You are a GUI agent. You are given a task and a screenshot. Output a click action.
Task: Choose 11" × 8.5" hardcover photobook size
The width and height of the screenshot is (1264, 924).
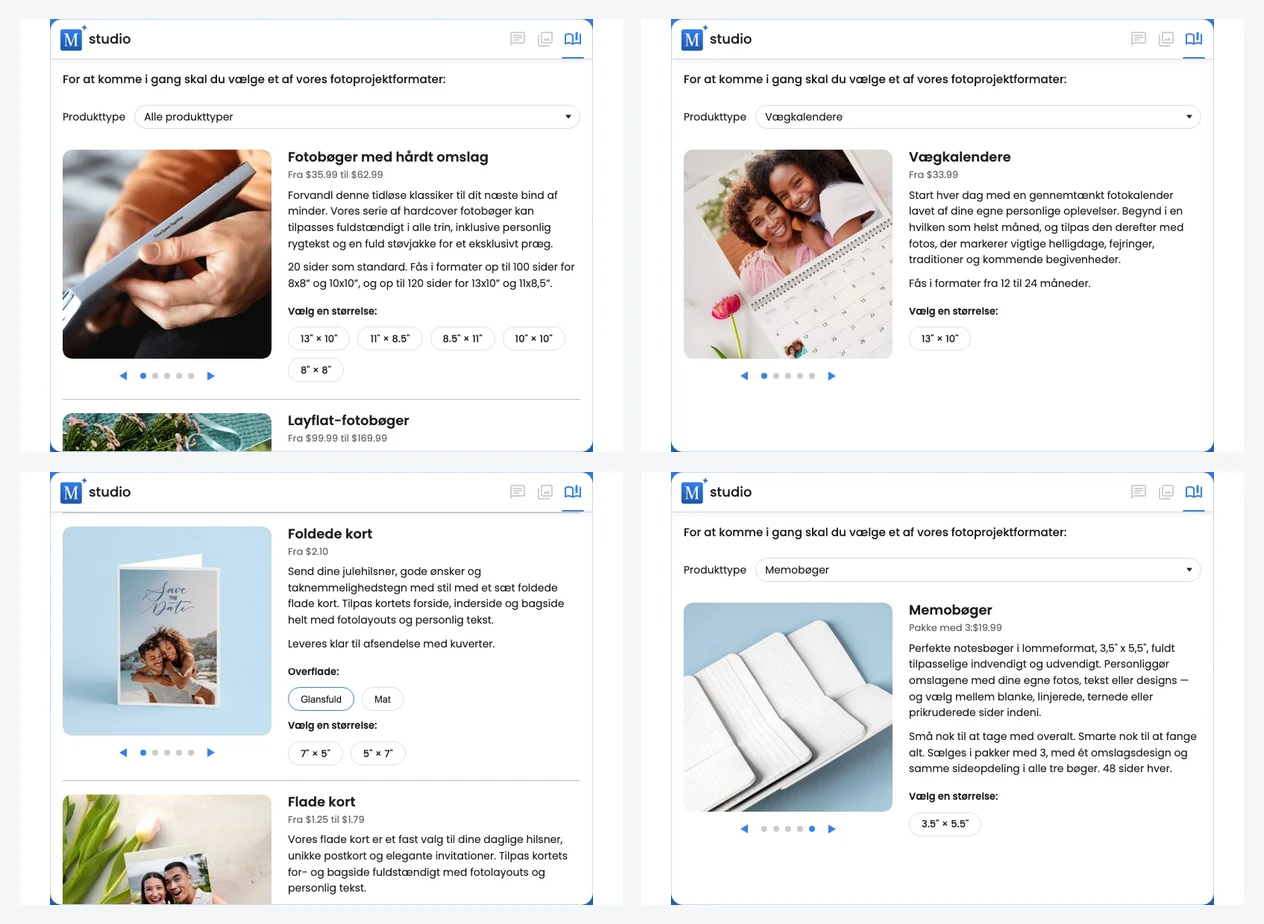coord(390,339)
